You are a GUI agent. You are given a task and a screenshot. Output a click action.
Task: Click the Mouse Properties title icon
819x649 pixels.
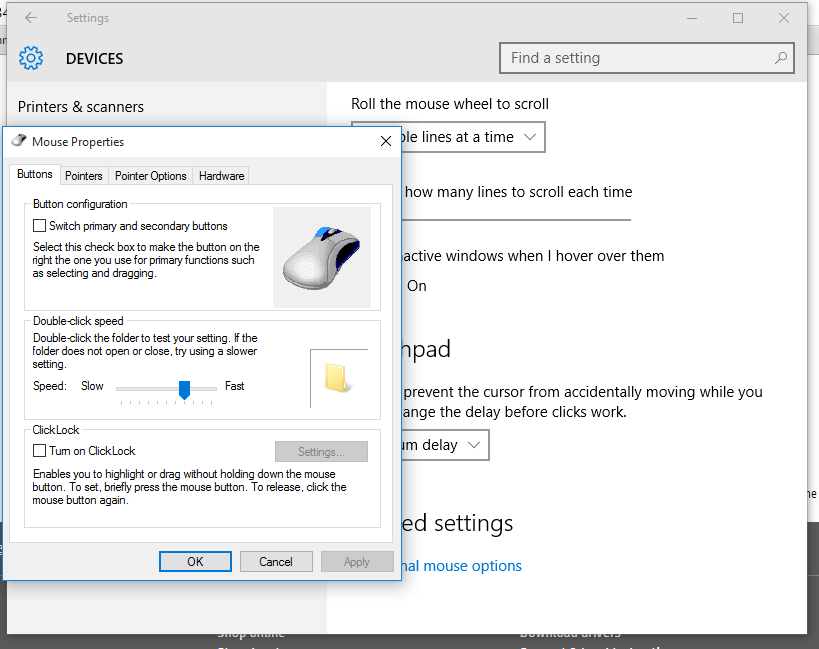(x=19, y=142)
